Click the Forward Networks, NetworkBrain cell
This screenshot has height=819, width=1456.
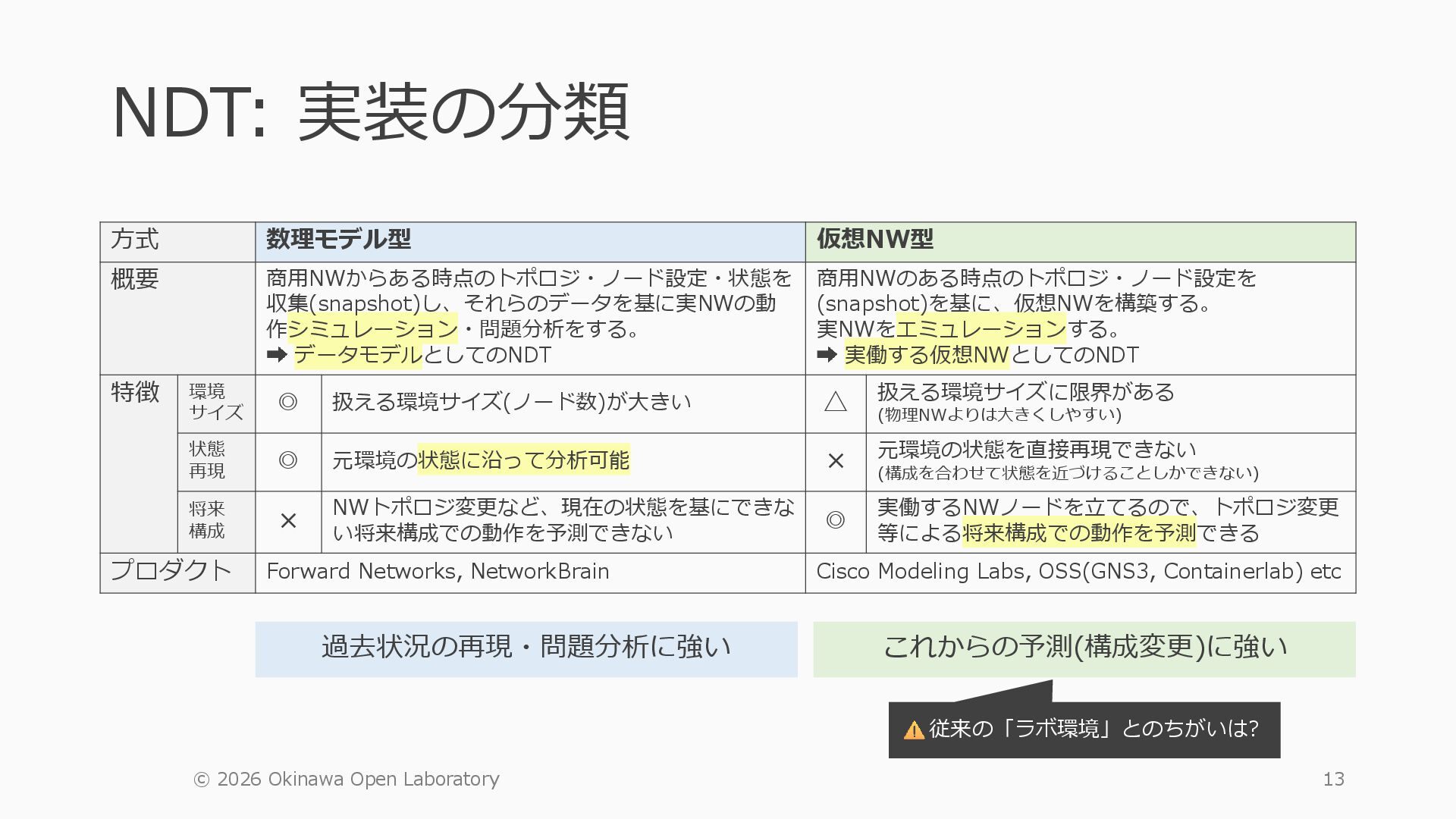pyautogui.click(x=438, y=572)
